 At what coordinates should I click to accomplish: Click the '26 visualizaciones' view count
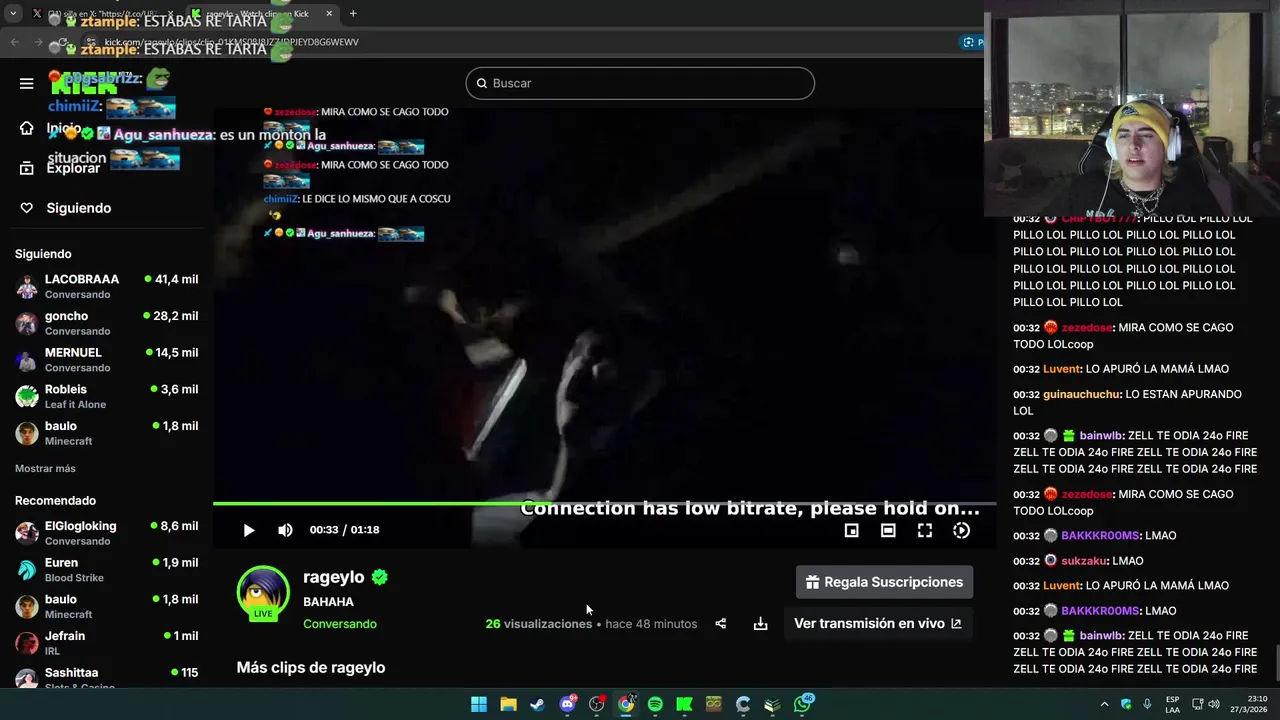[539, 624]
